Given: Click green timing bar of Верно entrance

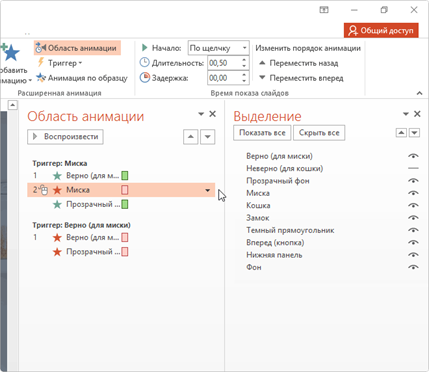Looking at the screenshot, I should 125,175.
